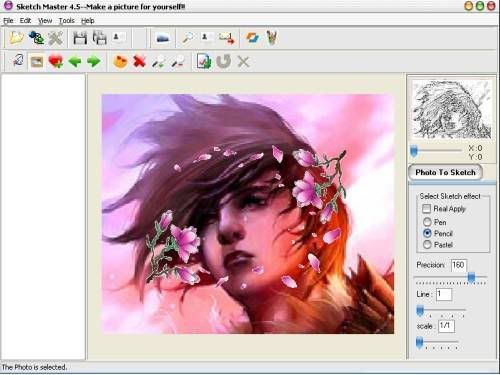Click the red X delete icon
Screen dimensions: 500x375
pyautogui.click(x=139, y=62)
